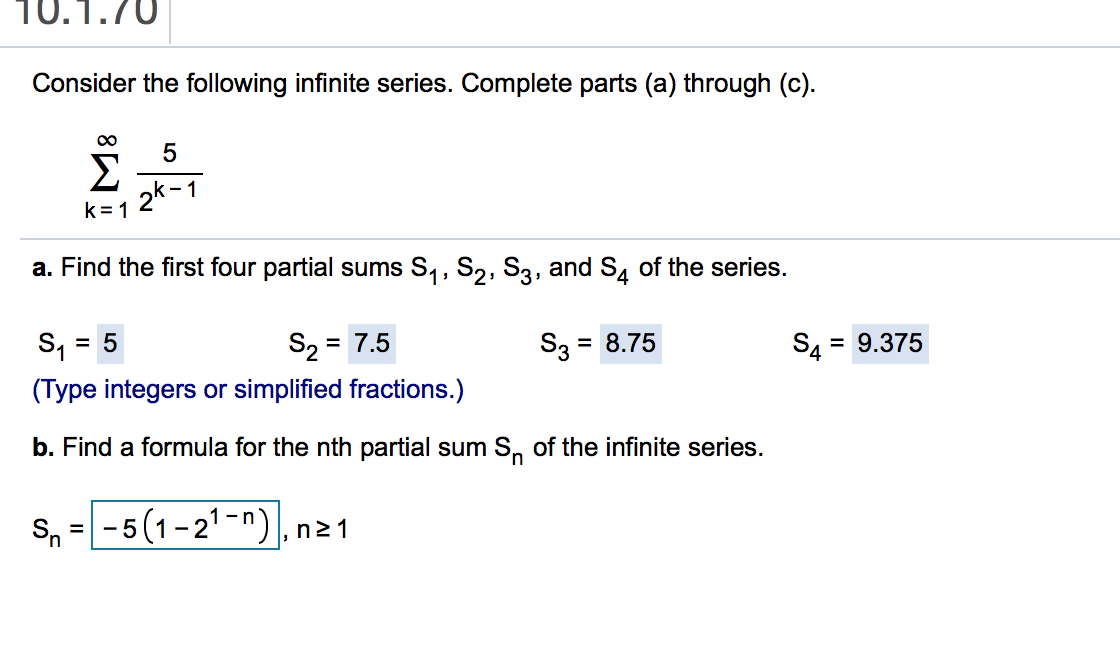Click the part a instructions line
This screenshot has height=668, width=1120.
point(410,267)
